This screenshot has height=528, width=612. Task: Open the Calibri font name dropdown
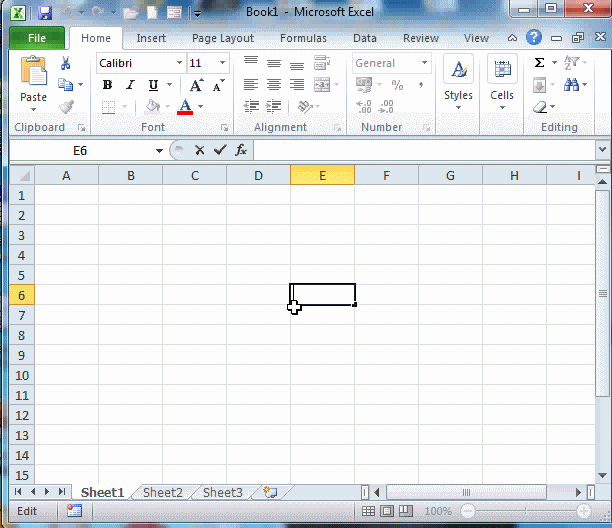tap(179, 63)
